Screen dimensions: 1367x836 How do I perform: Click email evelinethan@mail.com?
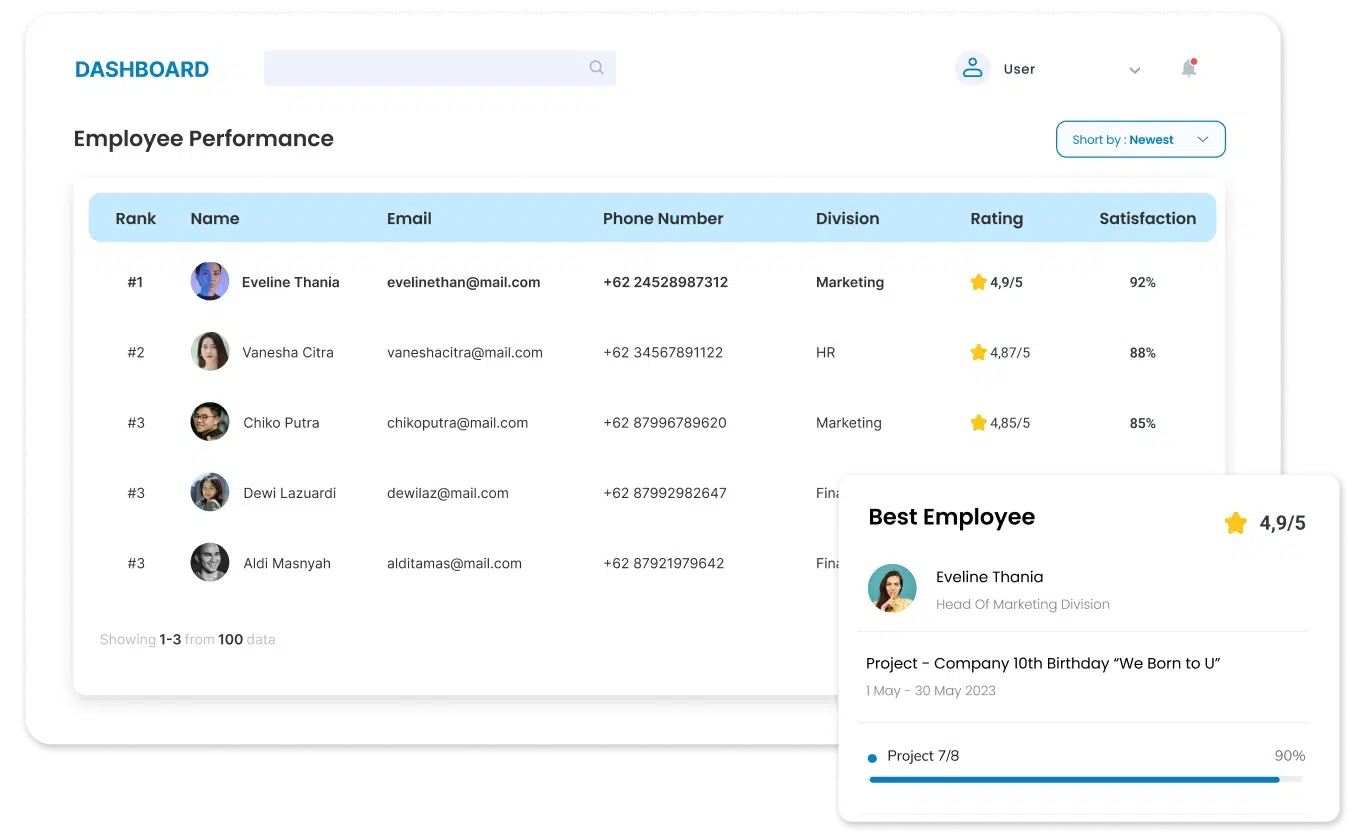[463, 283]
